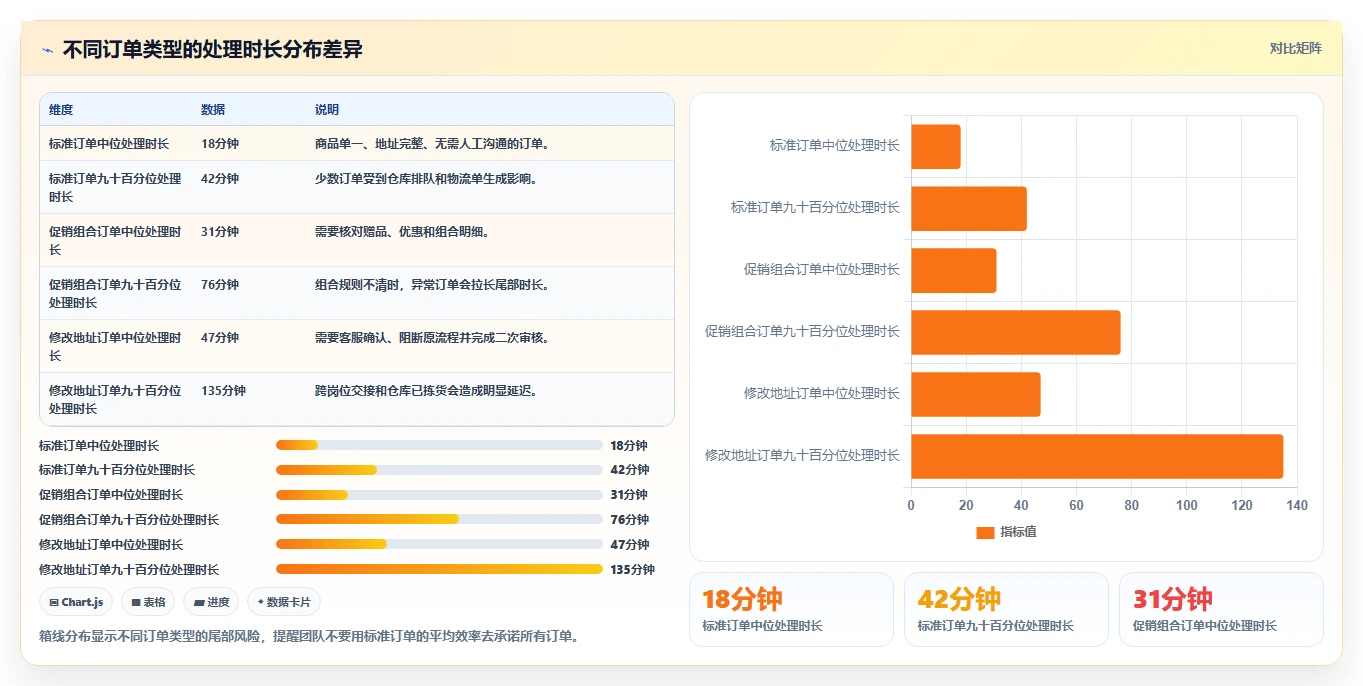
Task: Click the 说明 column header
Action: click(x=327, y=110)
